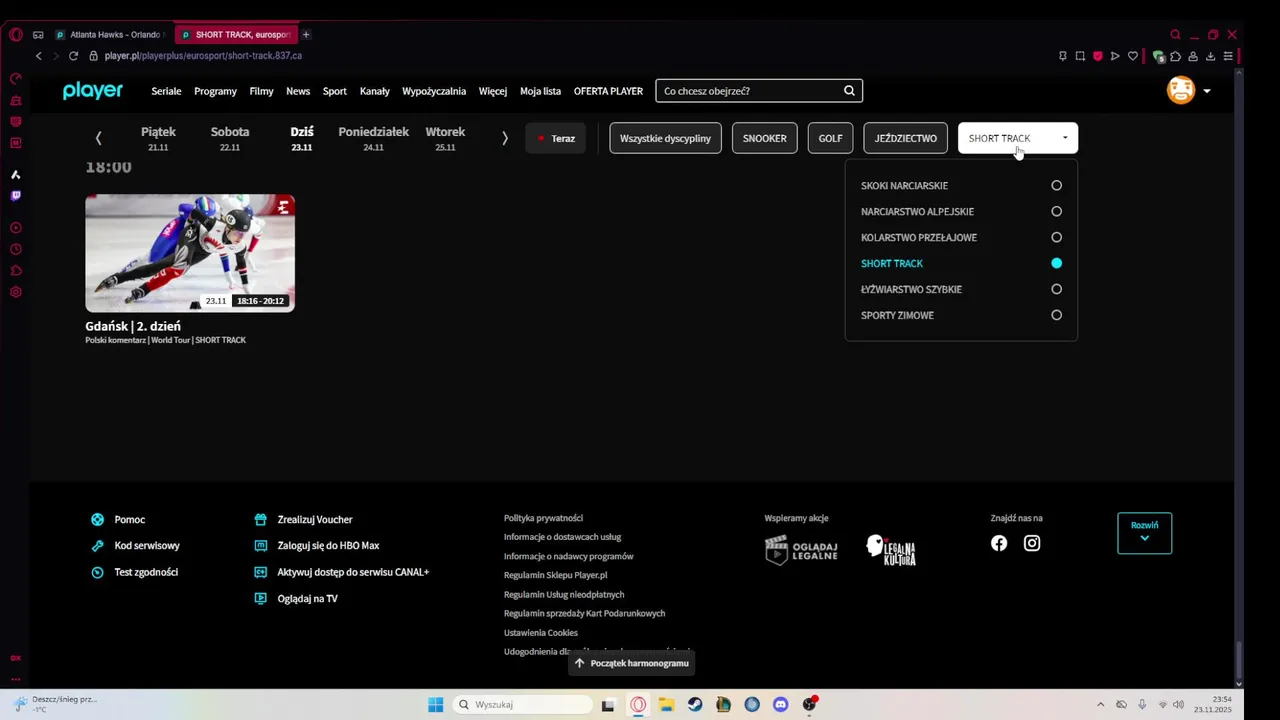
Task: Click the user avatar icon
Action: (x=1181, y=90)
